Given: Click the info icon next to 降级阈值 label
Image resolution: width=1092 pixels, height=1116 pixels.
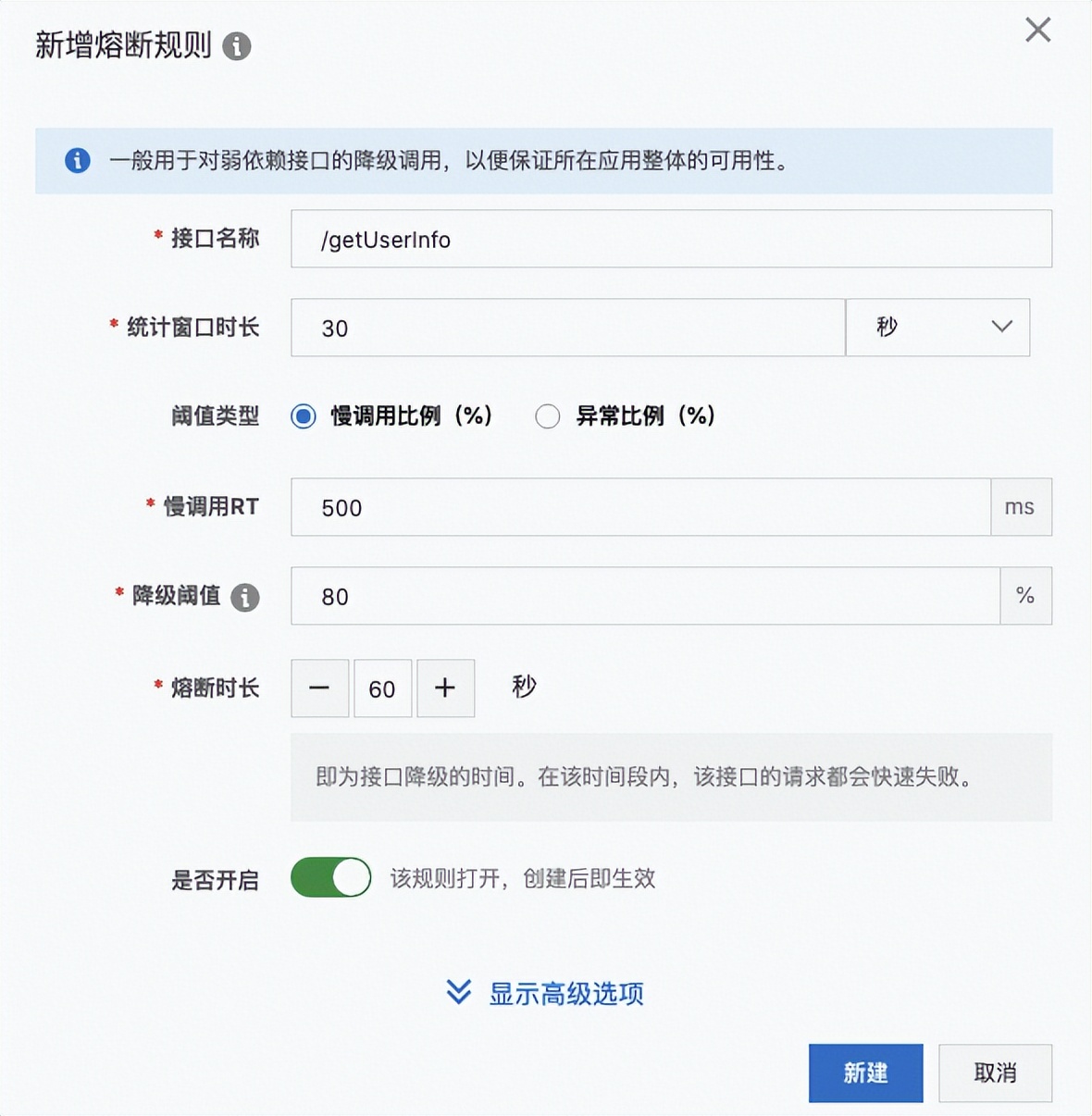Looking at the screenshot, I should (x=245, y=599).
